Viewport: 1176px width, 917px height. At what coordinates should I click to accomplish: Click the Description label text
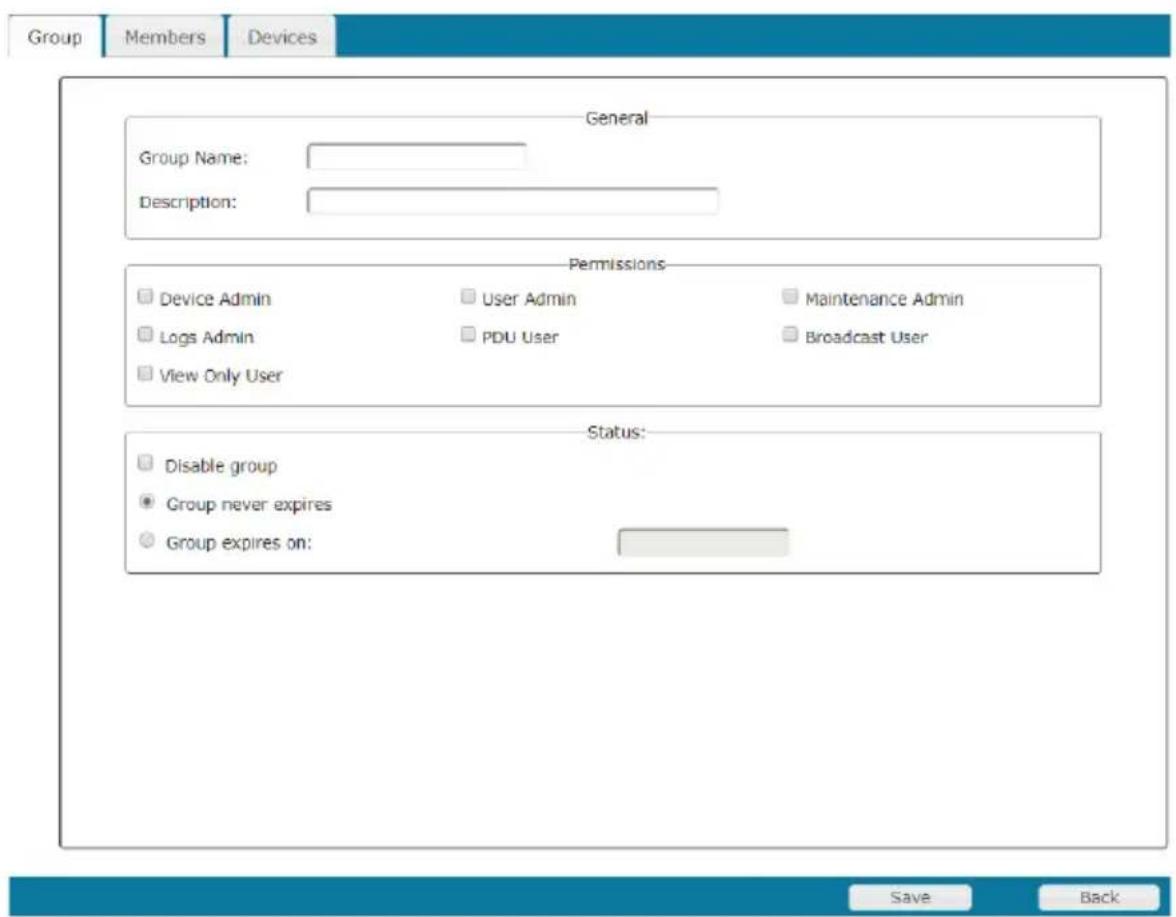(188, 202)
